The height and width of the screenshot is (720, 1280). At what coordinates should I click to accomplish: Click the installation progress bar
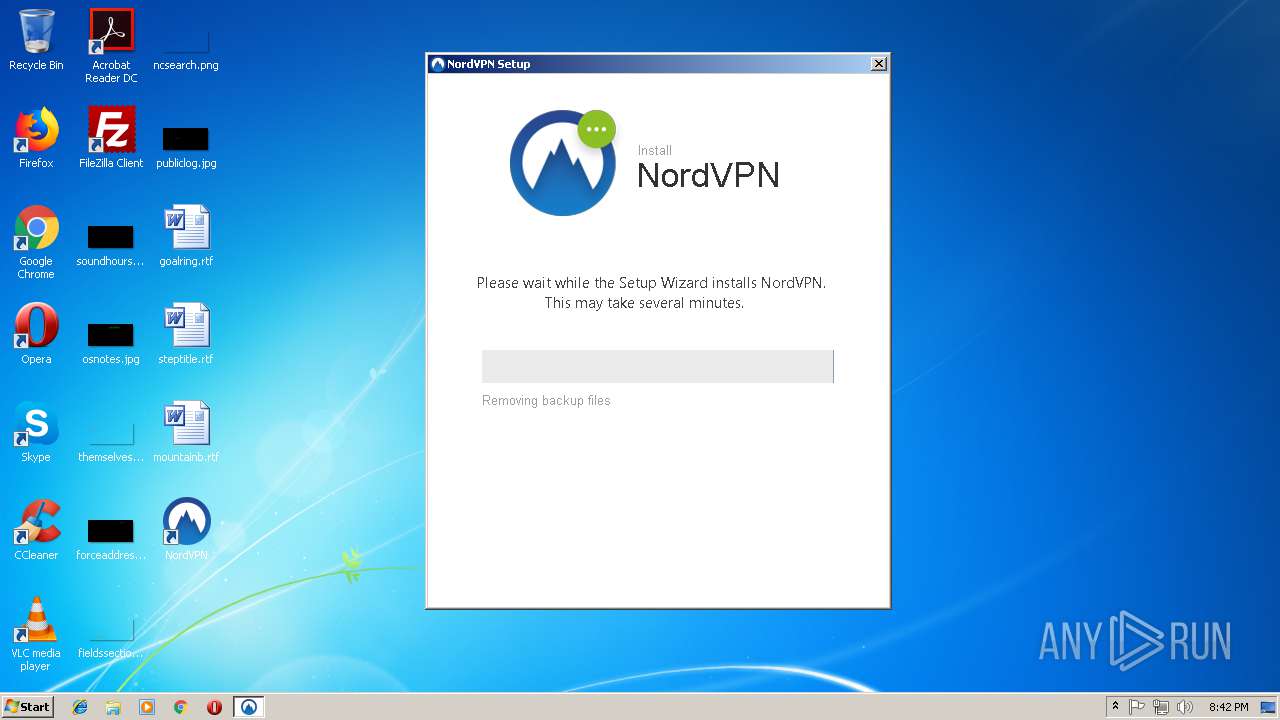point(657,366)
